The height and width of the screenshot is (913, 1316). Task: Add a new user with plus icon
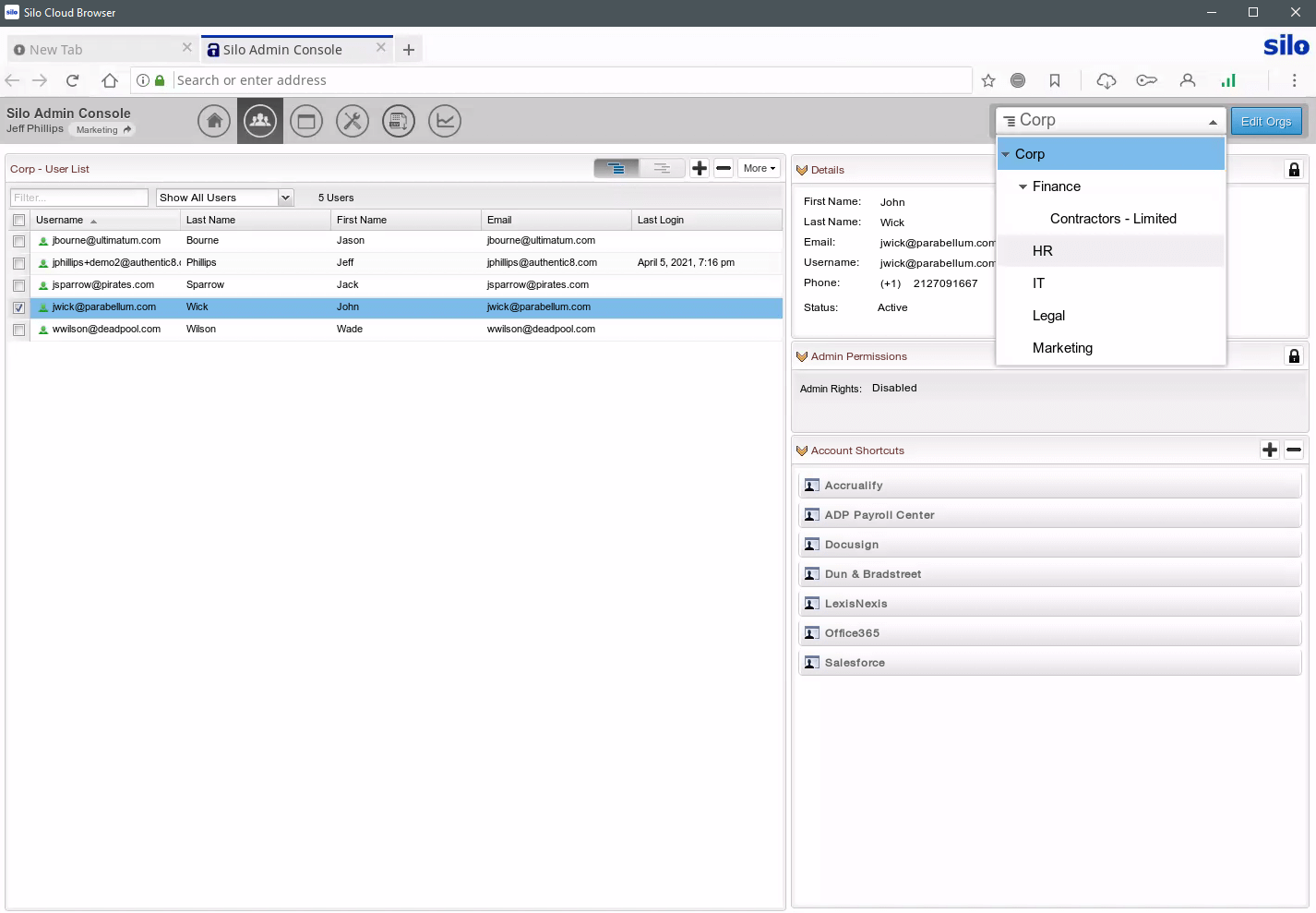(x=700, y=168)
